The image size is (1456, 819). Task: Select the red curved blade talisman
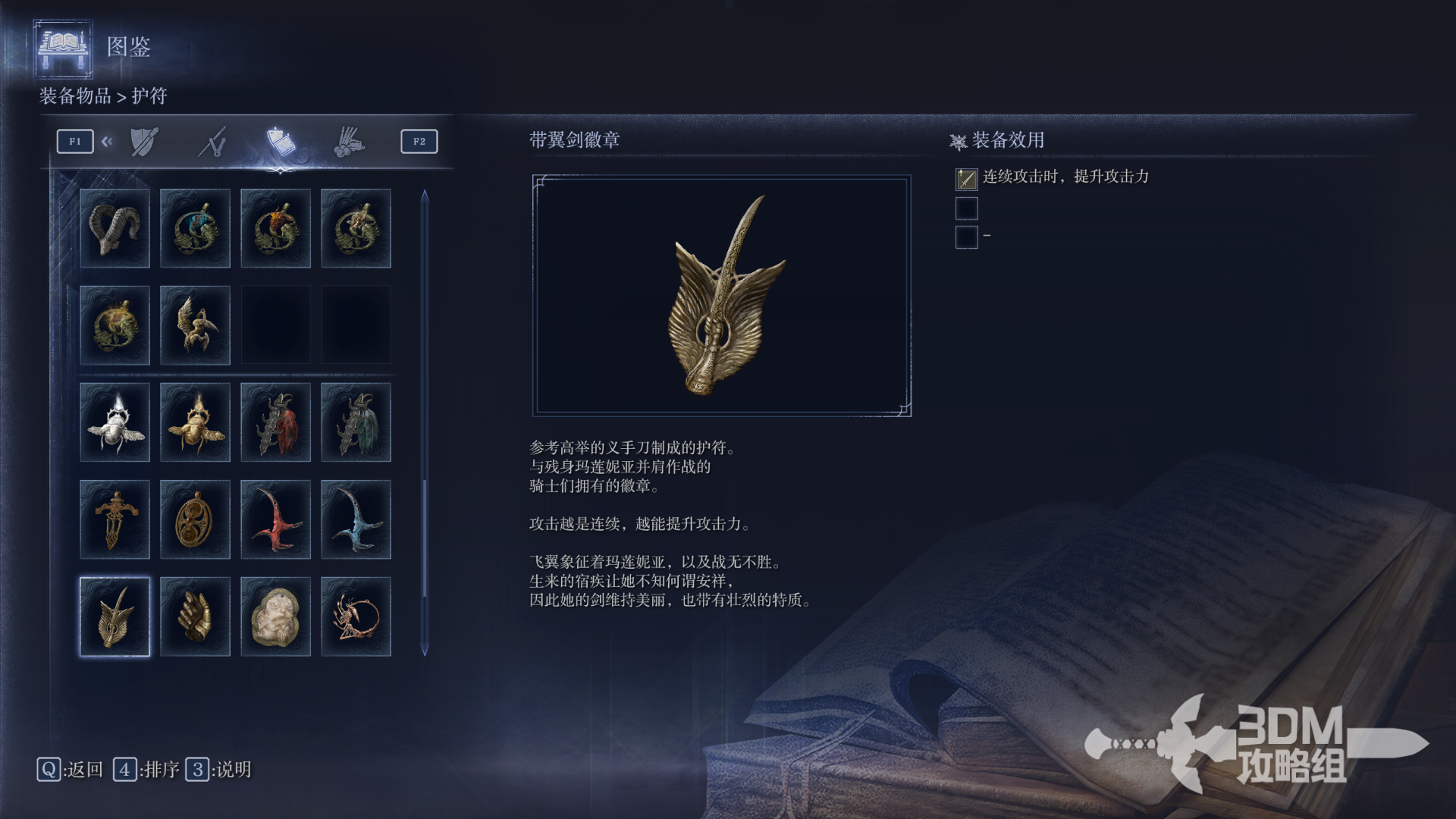pyautogui.click(x=275, y=519)
